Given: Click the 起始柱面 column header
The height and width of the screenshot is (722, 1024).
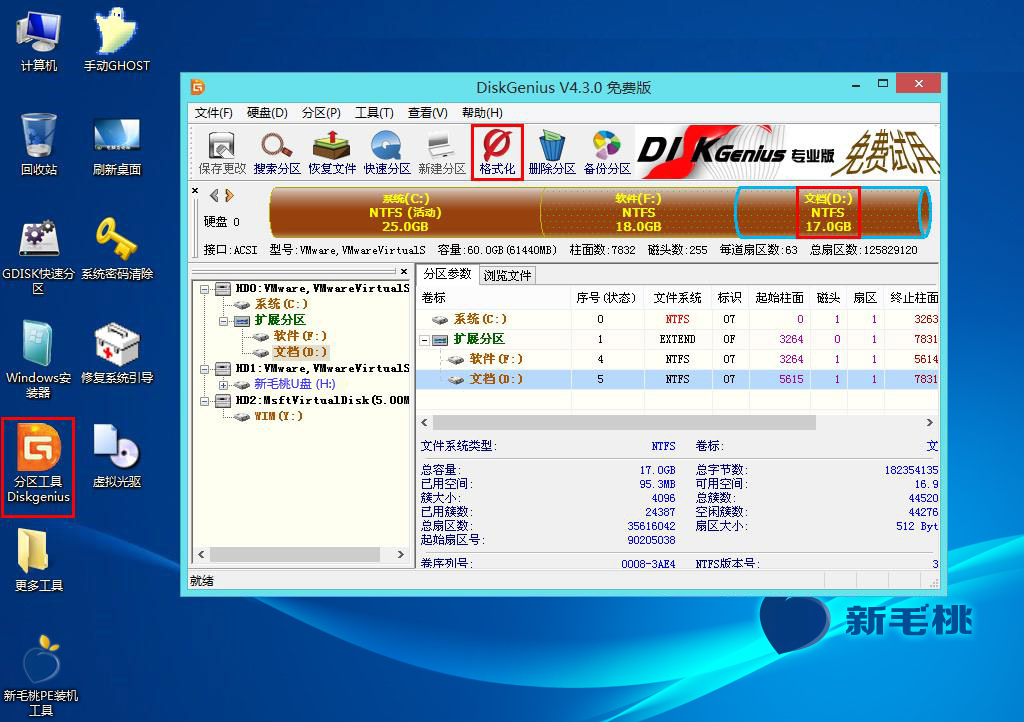Looking at the screenshot, I should tap(779, 298).
